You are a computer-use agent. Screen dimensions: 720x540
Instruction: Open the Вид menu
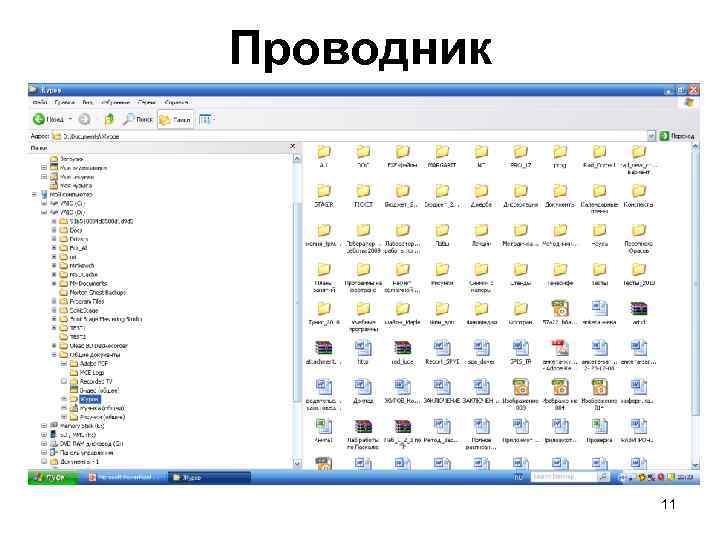[x=88, y=102]
